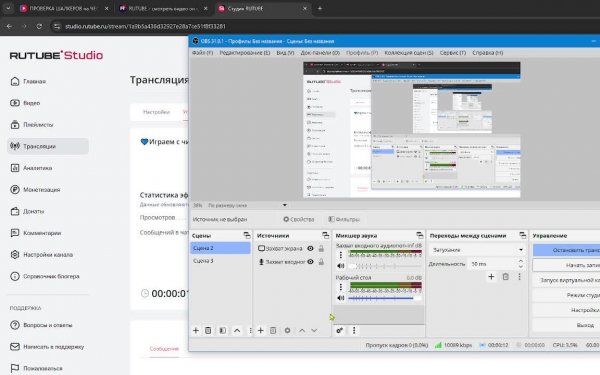600x375 pixels.
Task: Click the Режим студии button
Action: pos(566,295)
